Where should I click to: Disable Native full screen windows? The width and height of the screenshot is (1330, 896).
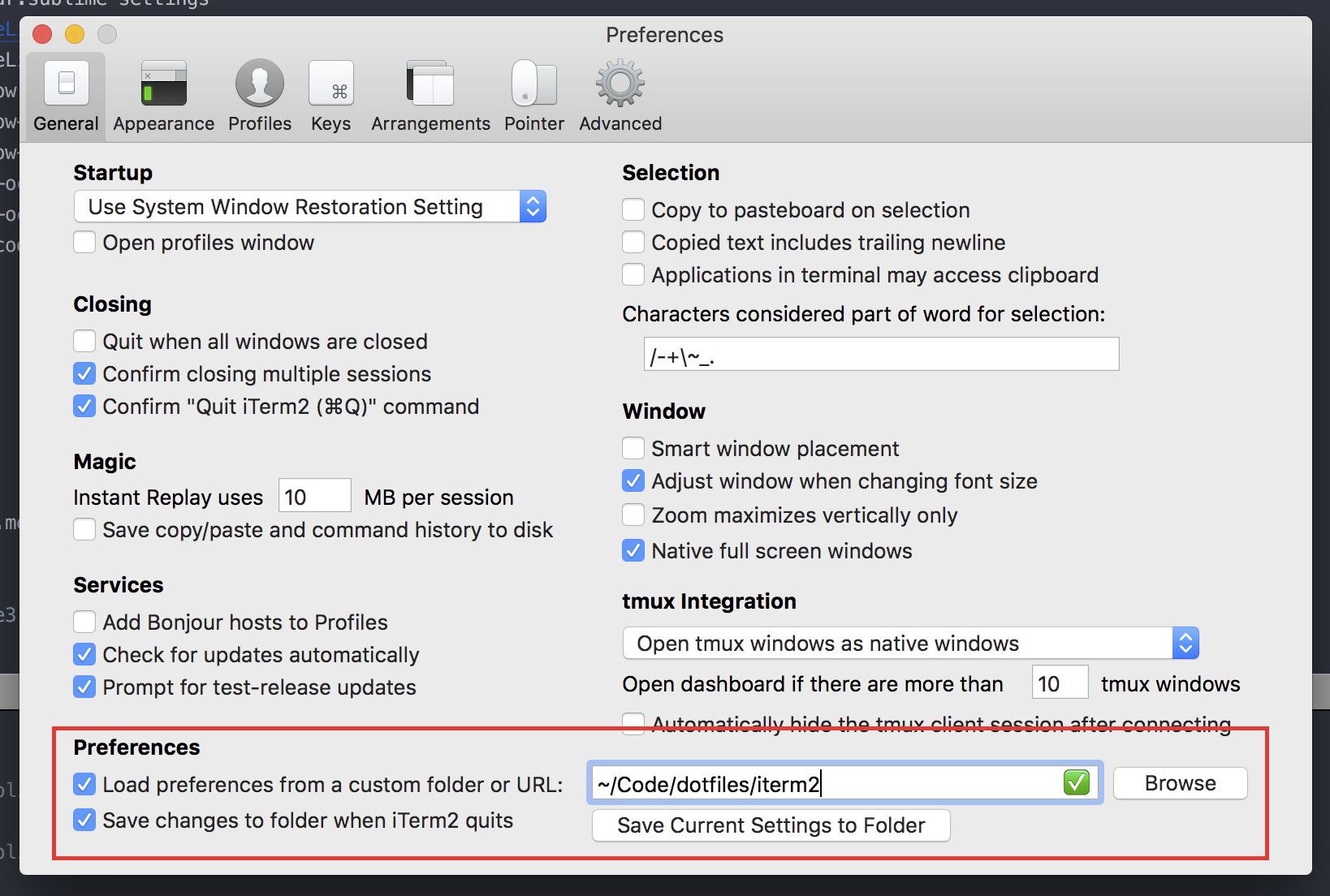[x=633, y=551]
